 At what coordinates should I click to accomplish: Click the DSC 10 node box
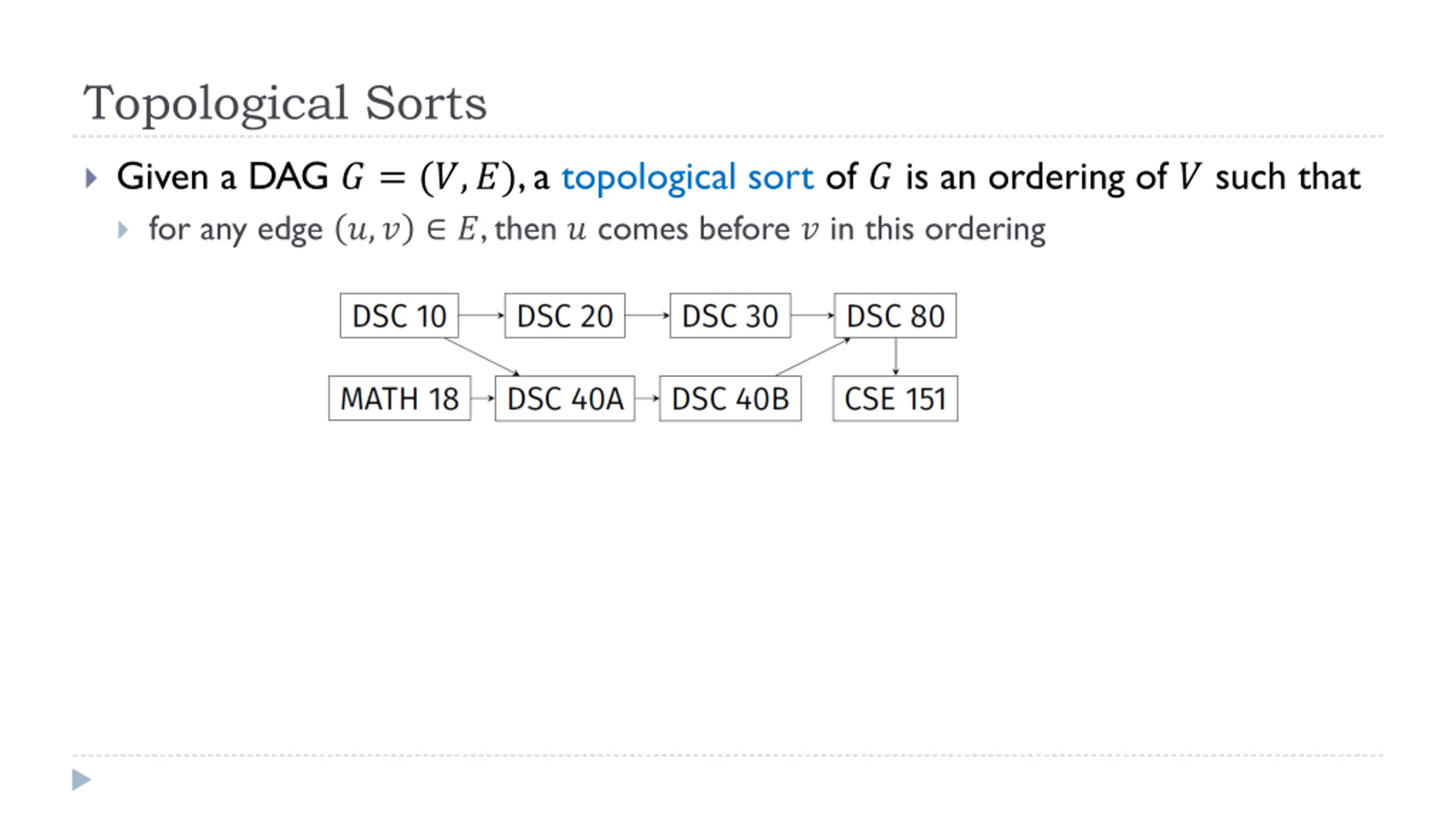click(399, 316)
